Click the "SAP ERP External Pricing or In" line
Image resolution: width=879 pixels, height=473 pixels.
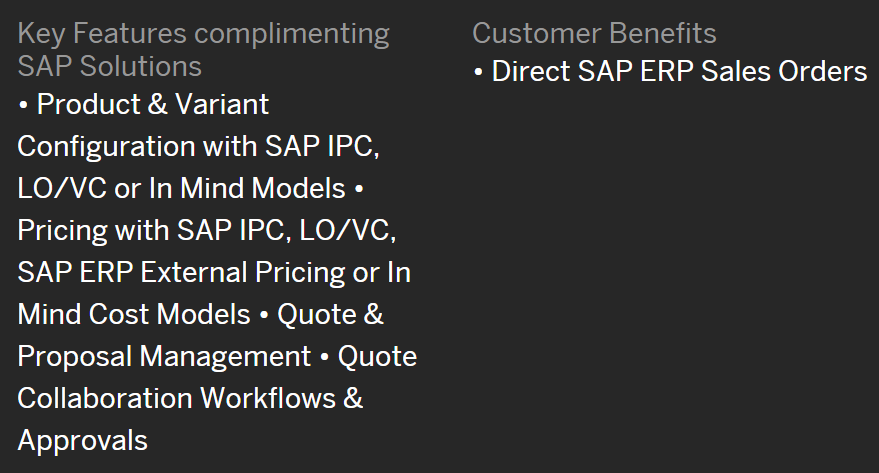[x=214, y=272]
